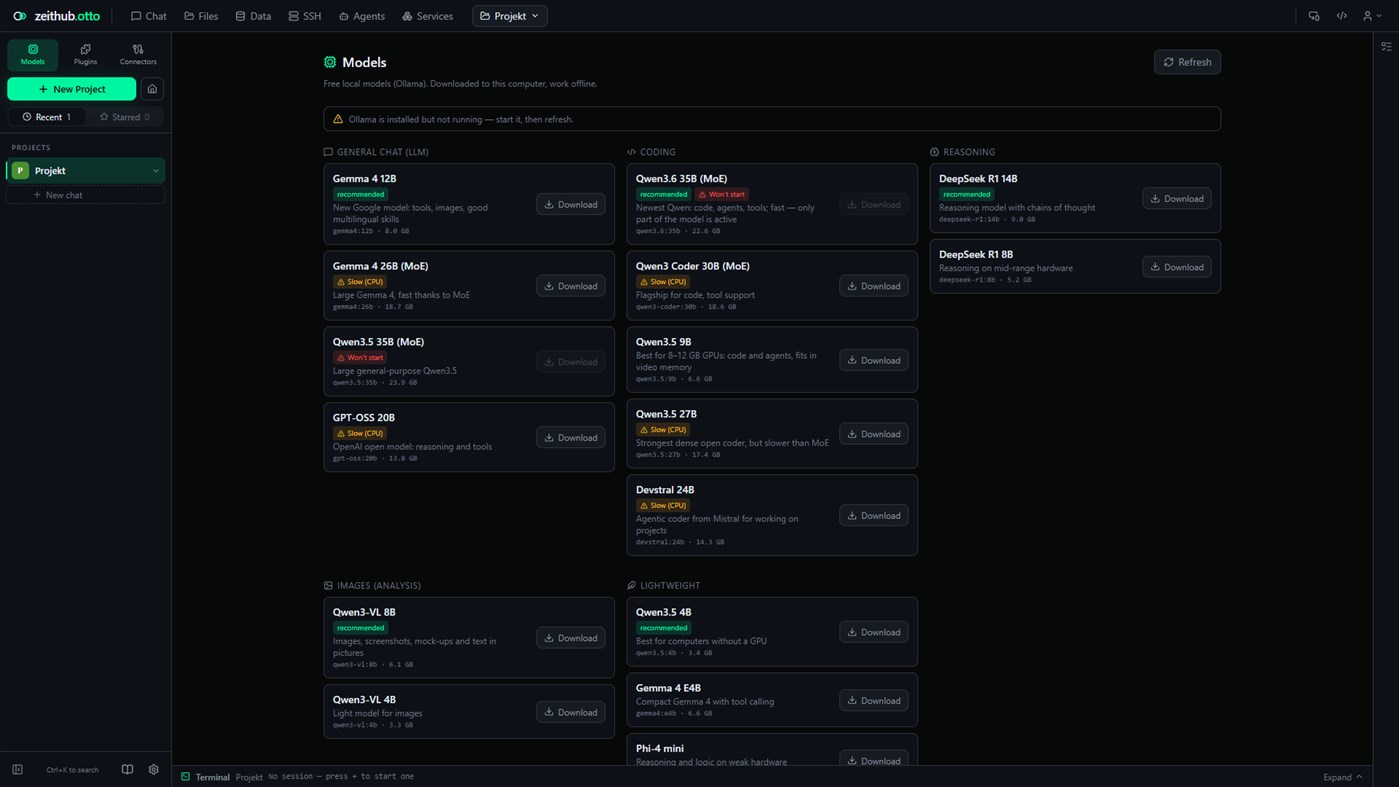
Task: Click the Terminal icon in status bar
Action: [x=185, y=777]
